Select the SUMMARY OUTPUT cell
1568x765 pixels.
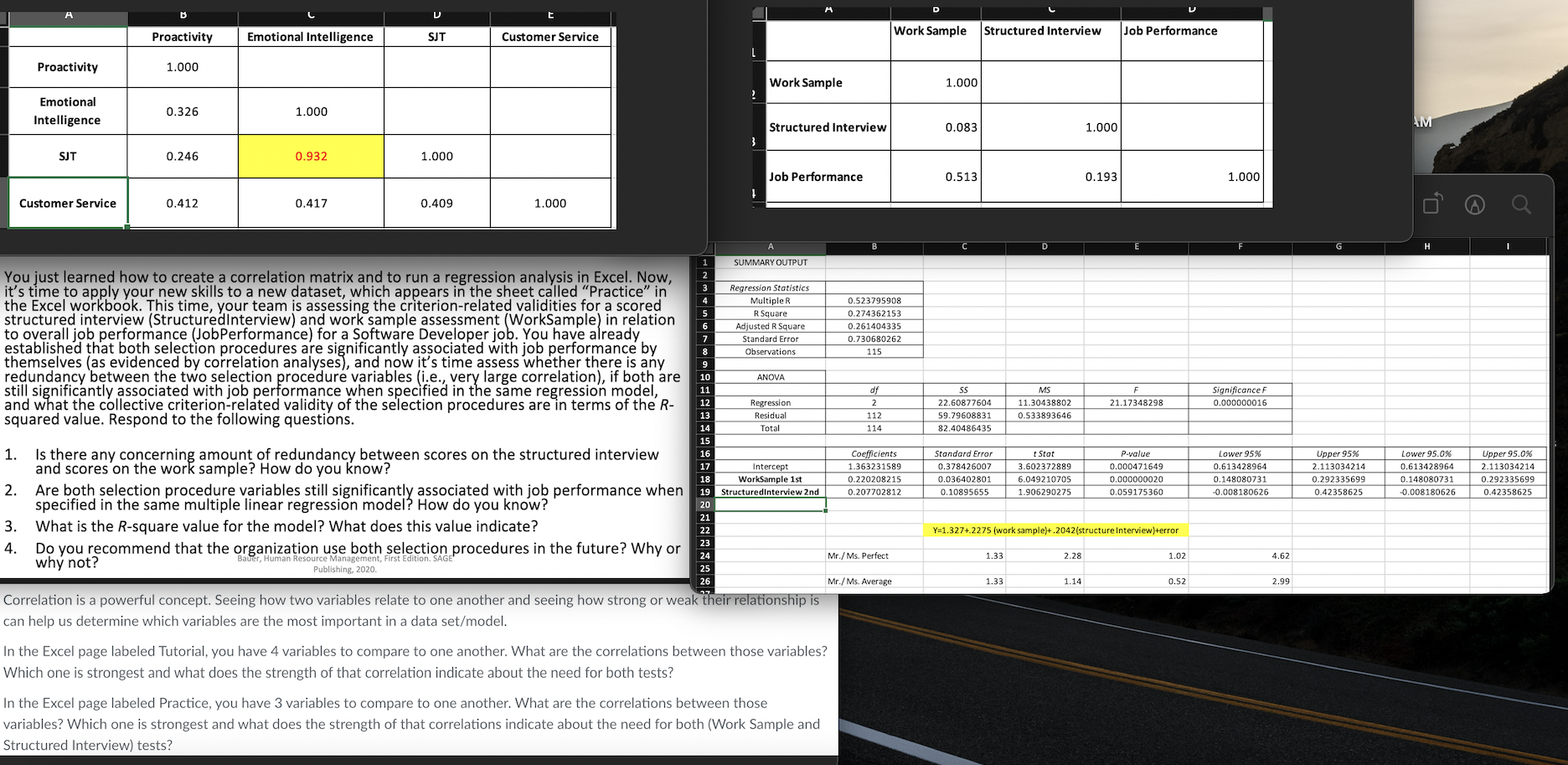771,262
